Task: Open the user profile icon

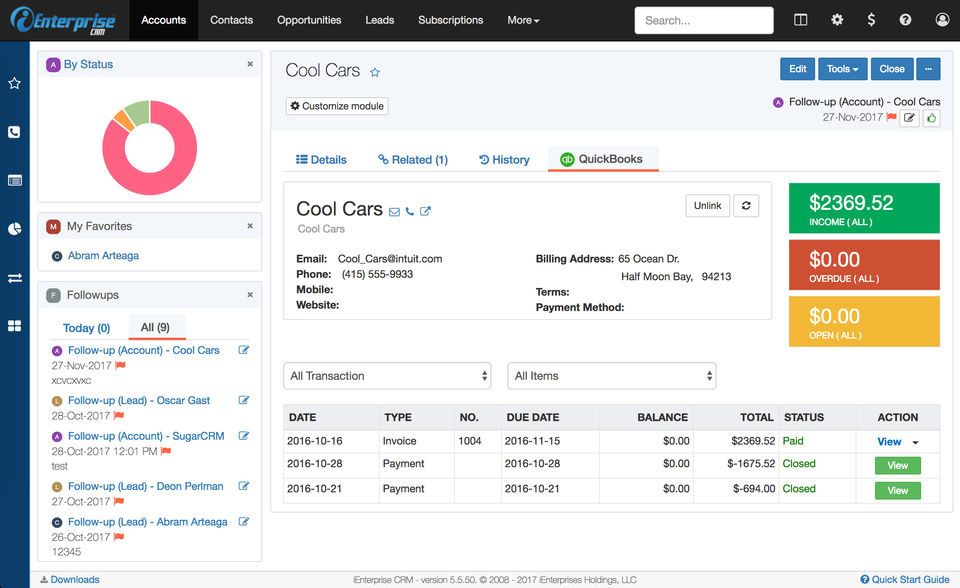Action: pos(942,20)
